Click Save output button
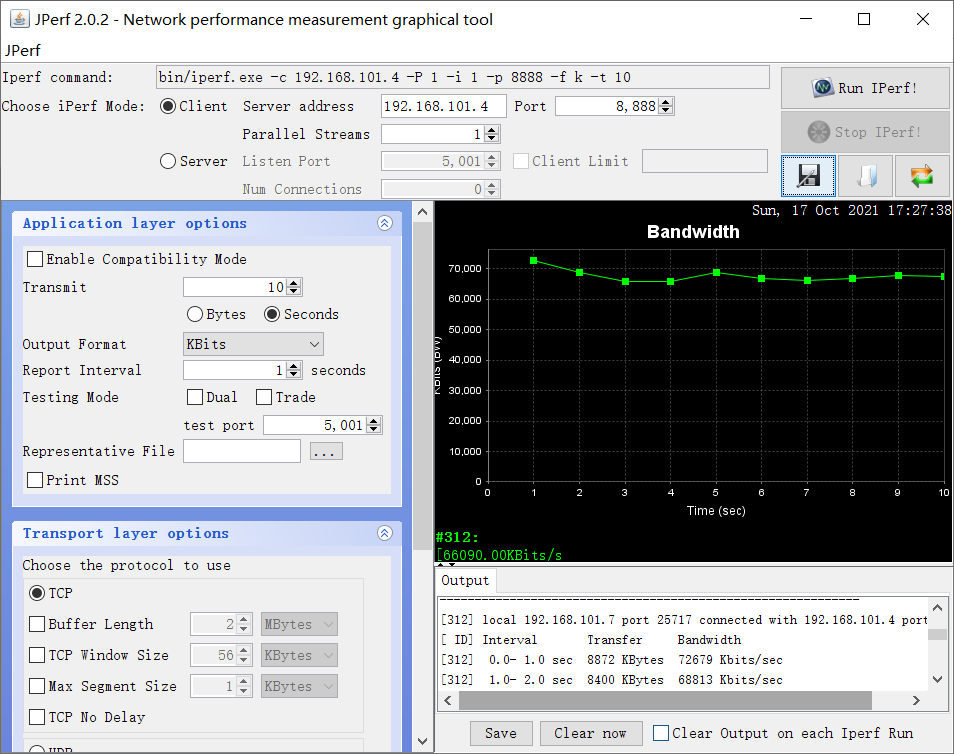 point(501,733)
